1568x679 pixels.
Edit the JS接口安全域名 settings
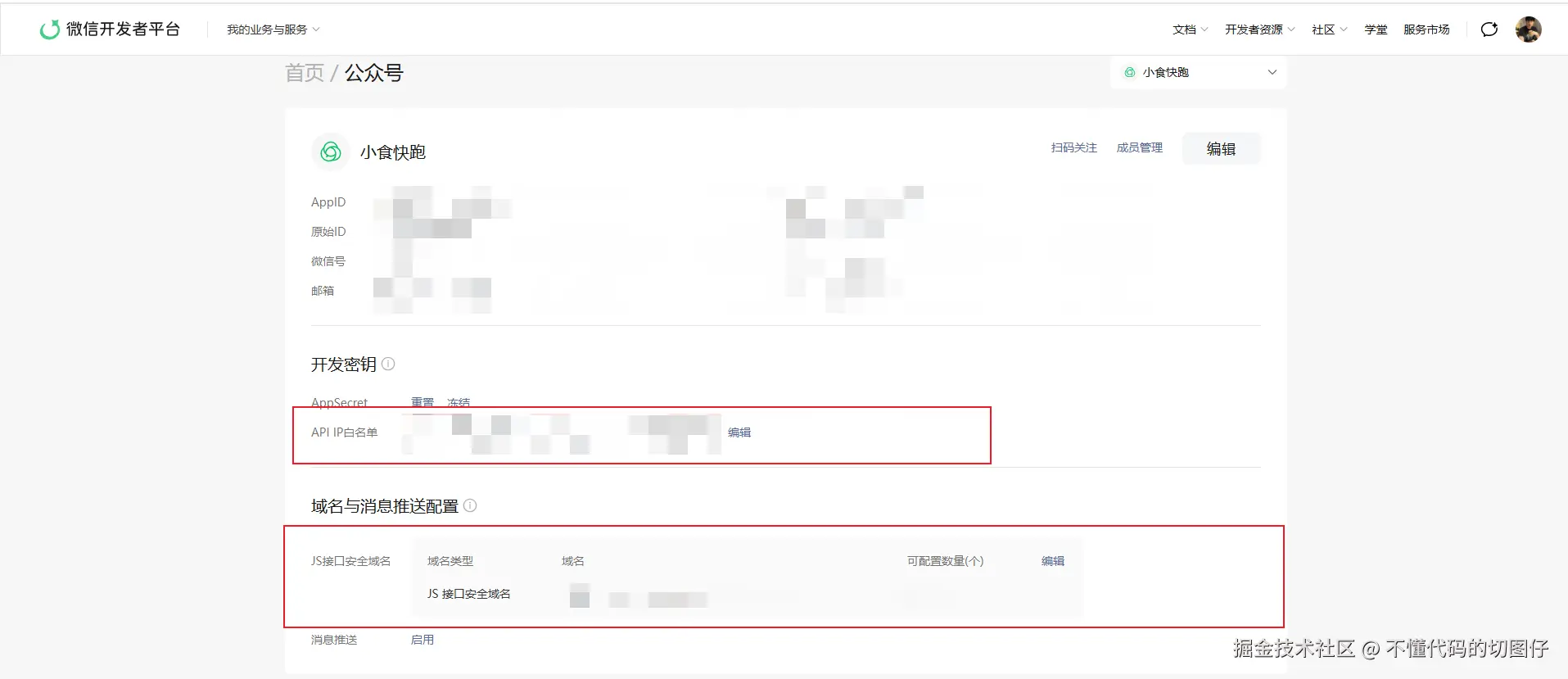coord(1053,561)
